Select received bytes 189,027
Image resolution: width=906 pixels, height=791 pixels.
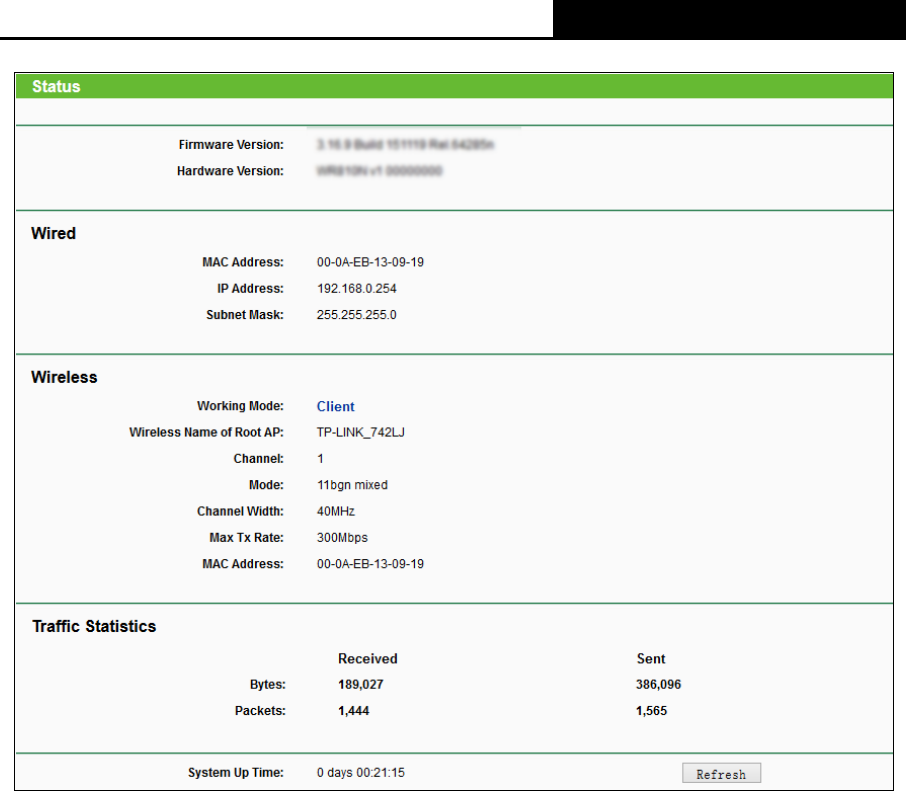[x=361, y=685]
